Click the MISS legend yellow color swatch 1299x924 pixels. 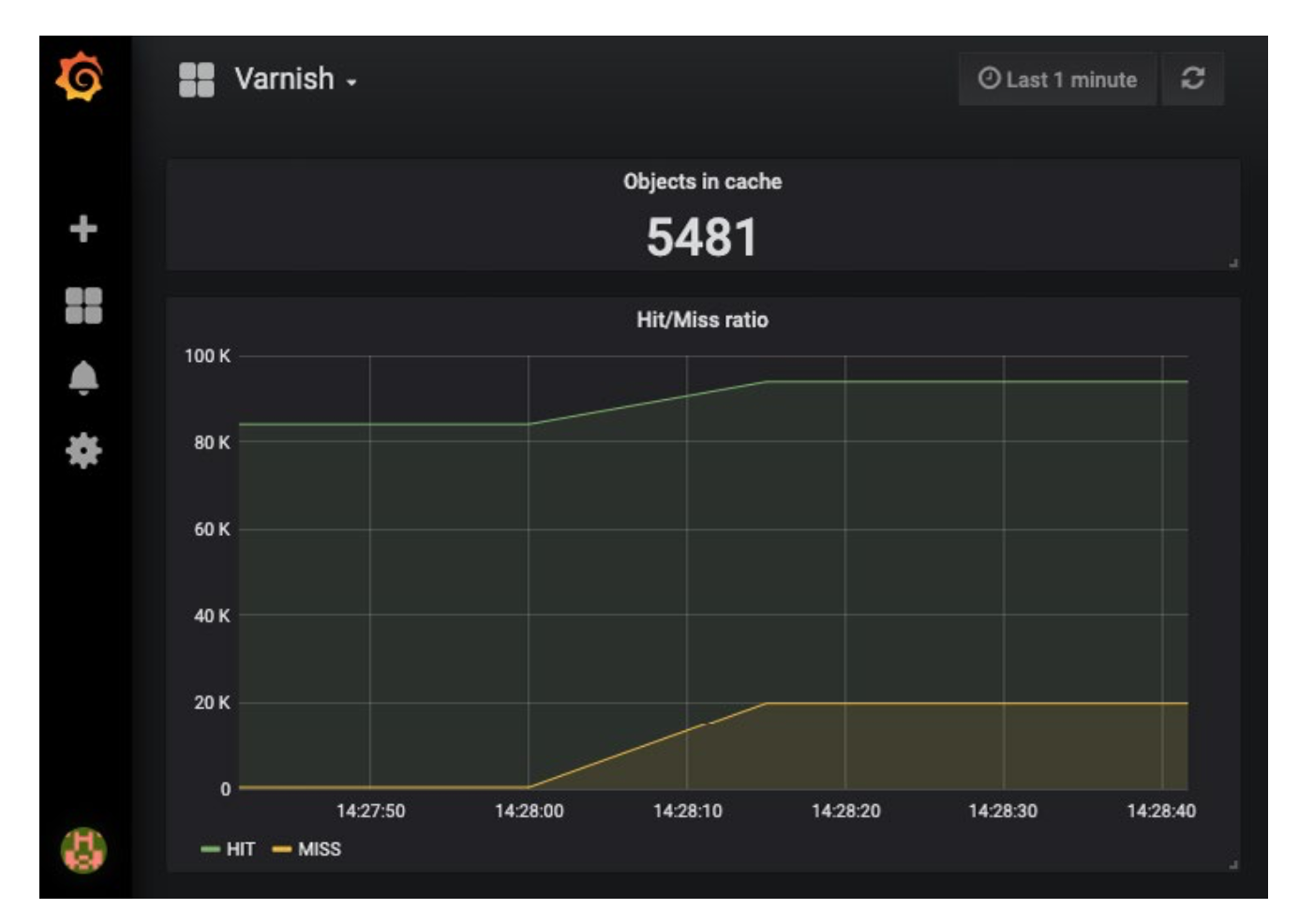click(281, 850)
